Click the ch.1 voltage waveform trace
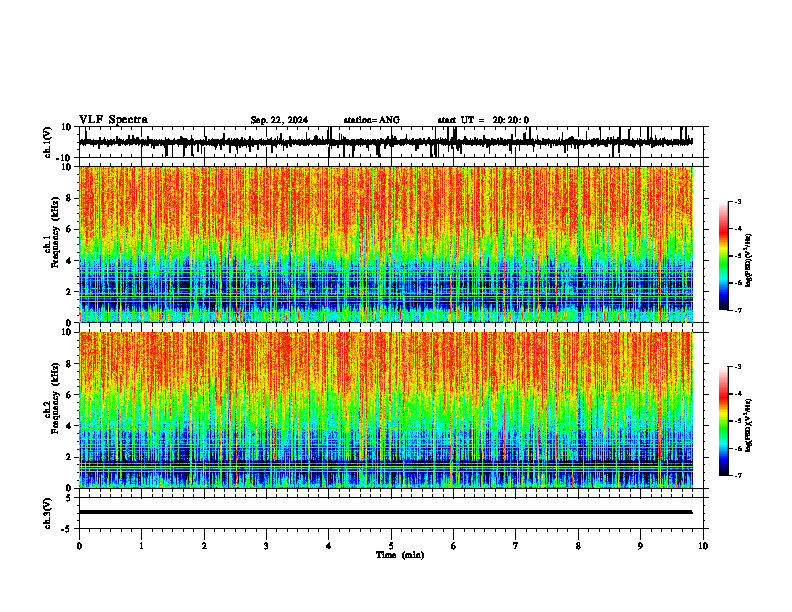Image resolution: width=792 pixels, height=612 pixels. click(x=385, y=142)
